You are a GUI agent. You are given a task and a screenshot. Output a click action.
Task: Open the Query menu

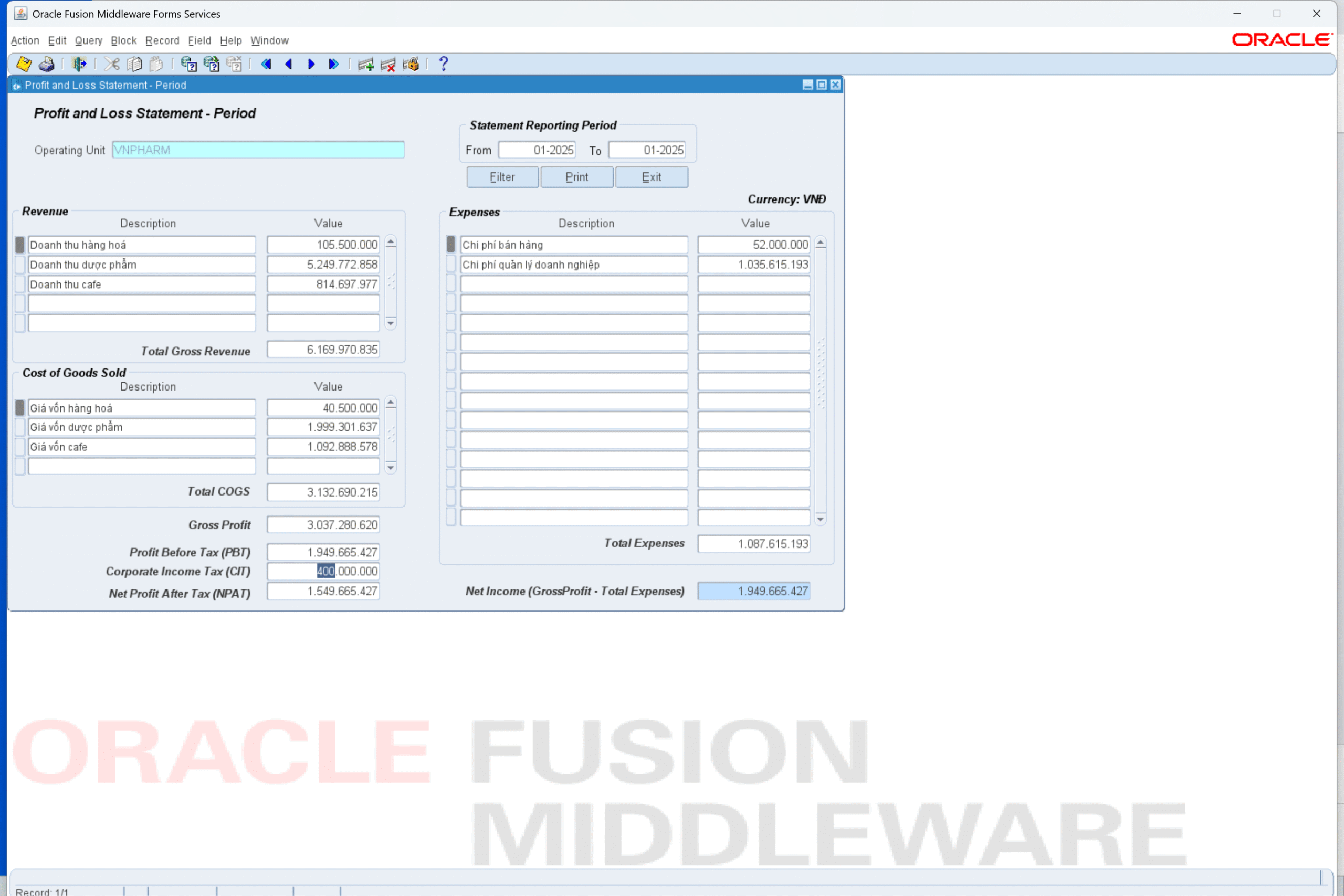coord(89,40)
